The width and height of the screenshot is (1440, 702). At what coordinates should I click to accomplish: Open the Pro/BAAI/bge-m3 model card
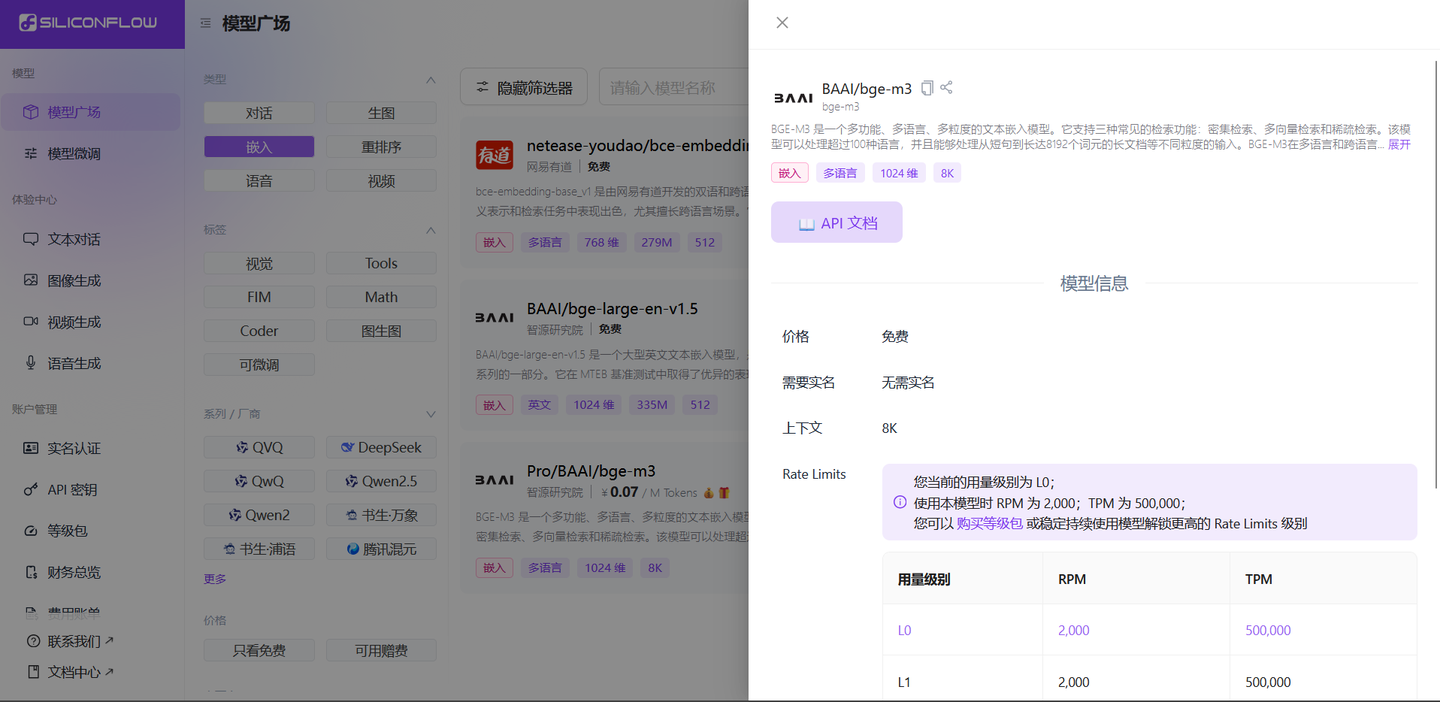tap(605, 518)
